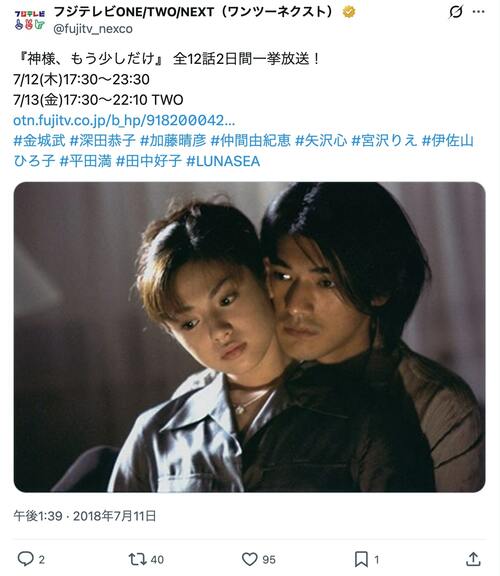Open the share icon at bottom right

pos(473,559)
